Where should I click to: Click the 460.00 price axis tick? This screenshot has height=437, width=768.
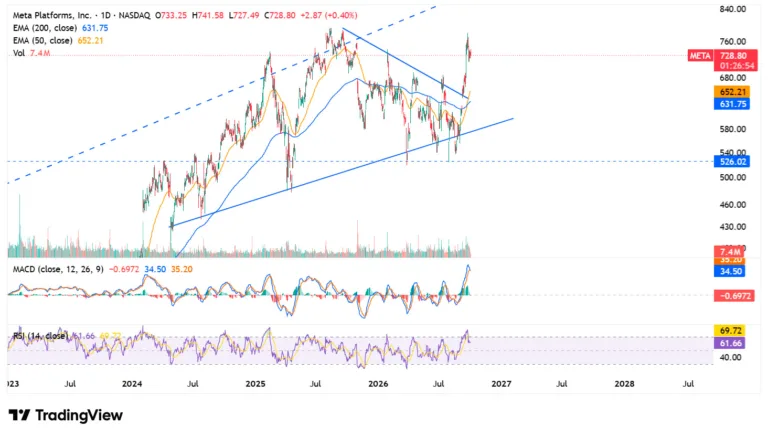[x=732, y=205]
